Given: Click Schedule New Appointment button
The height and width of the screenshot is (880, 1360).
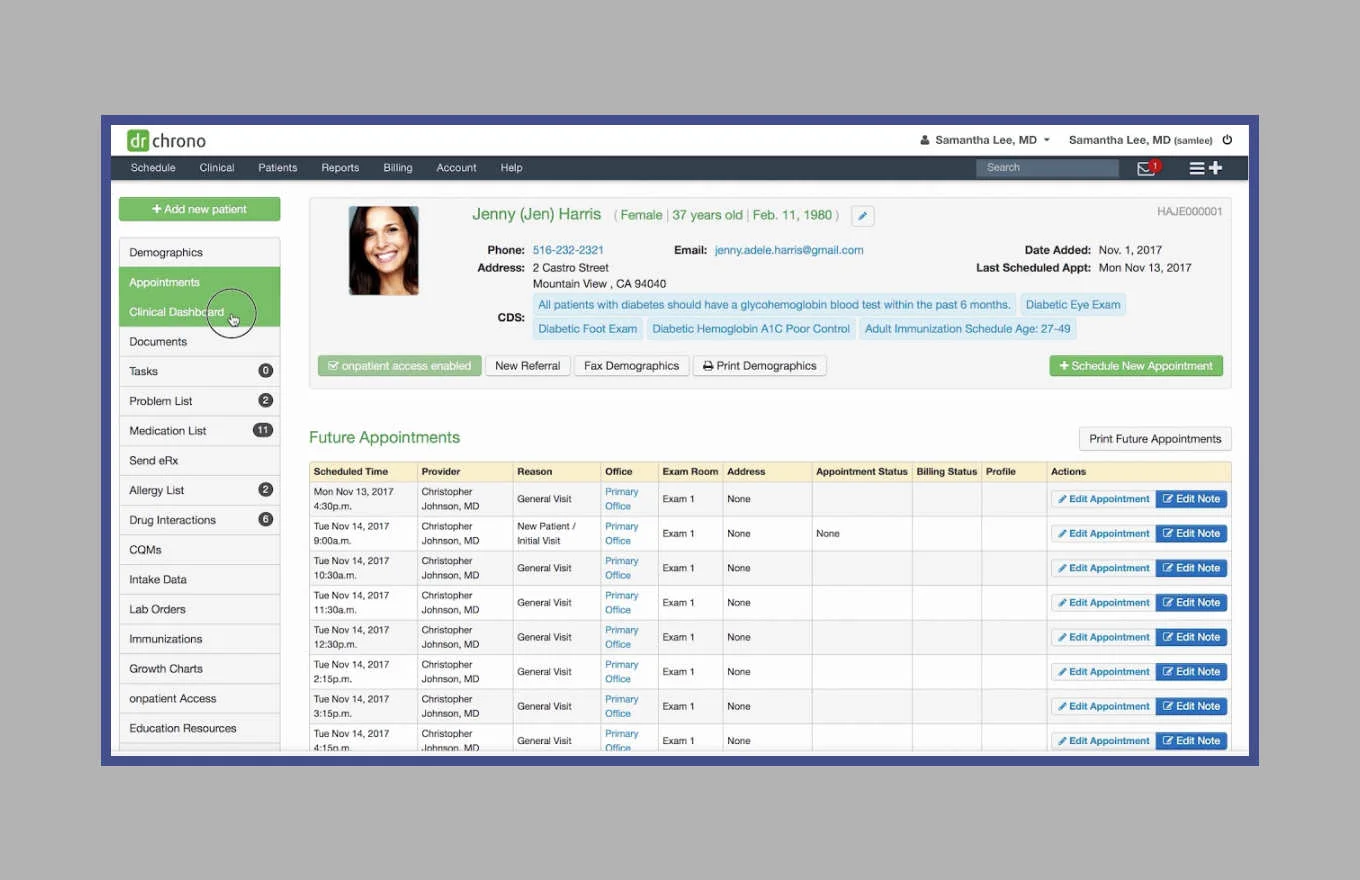Looking at the screenshot, I should click(x=1135, y=366).
